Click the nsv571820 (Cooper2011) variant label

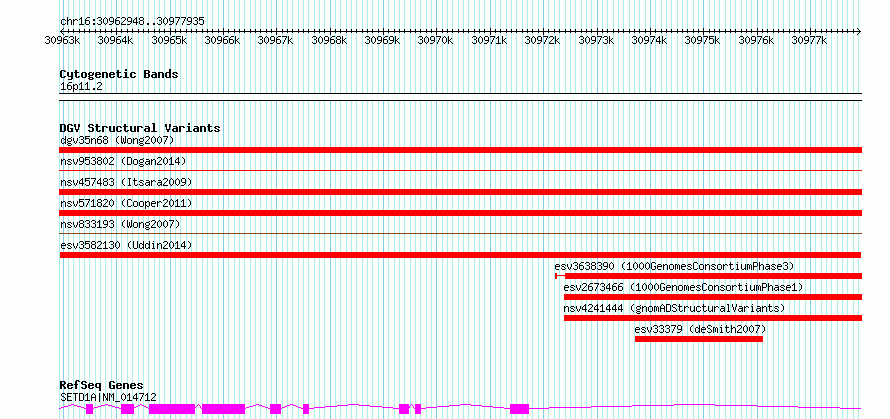pos(126,203)
